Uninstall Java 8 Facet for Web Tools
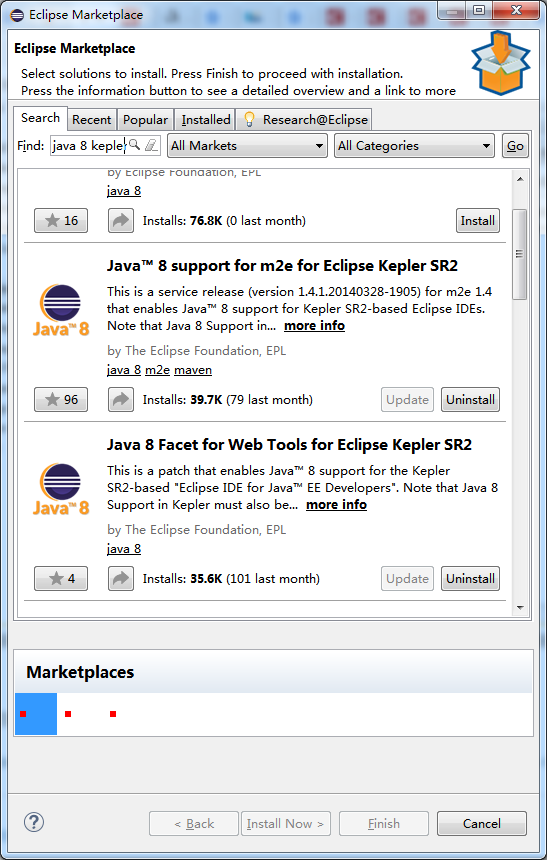Viewport: 547px width, 860px height. click(470, 579)
